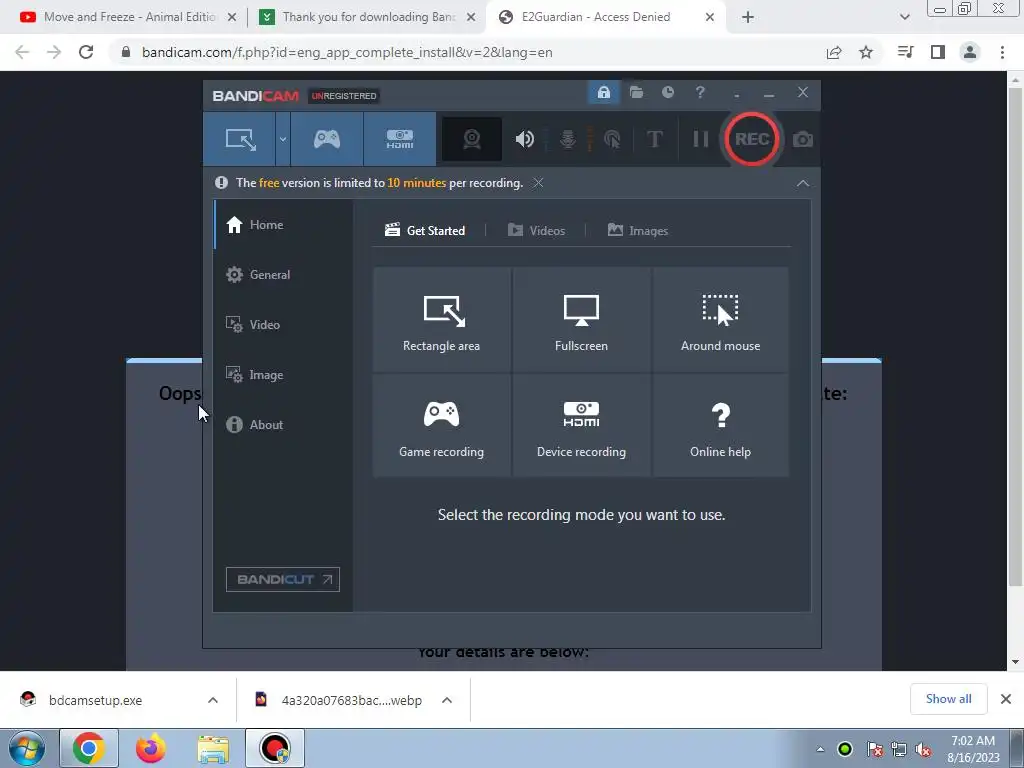Click Show all downloads

(948, 699)
